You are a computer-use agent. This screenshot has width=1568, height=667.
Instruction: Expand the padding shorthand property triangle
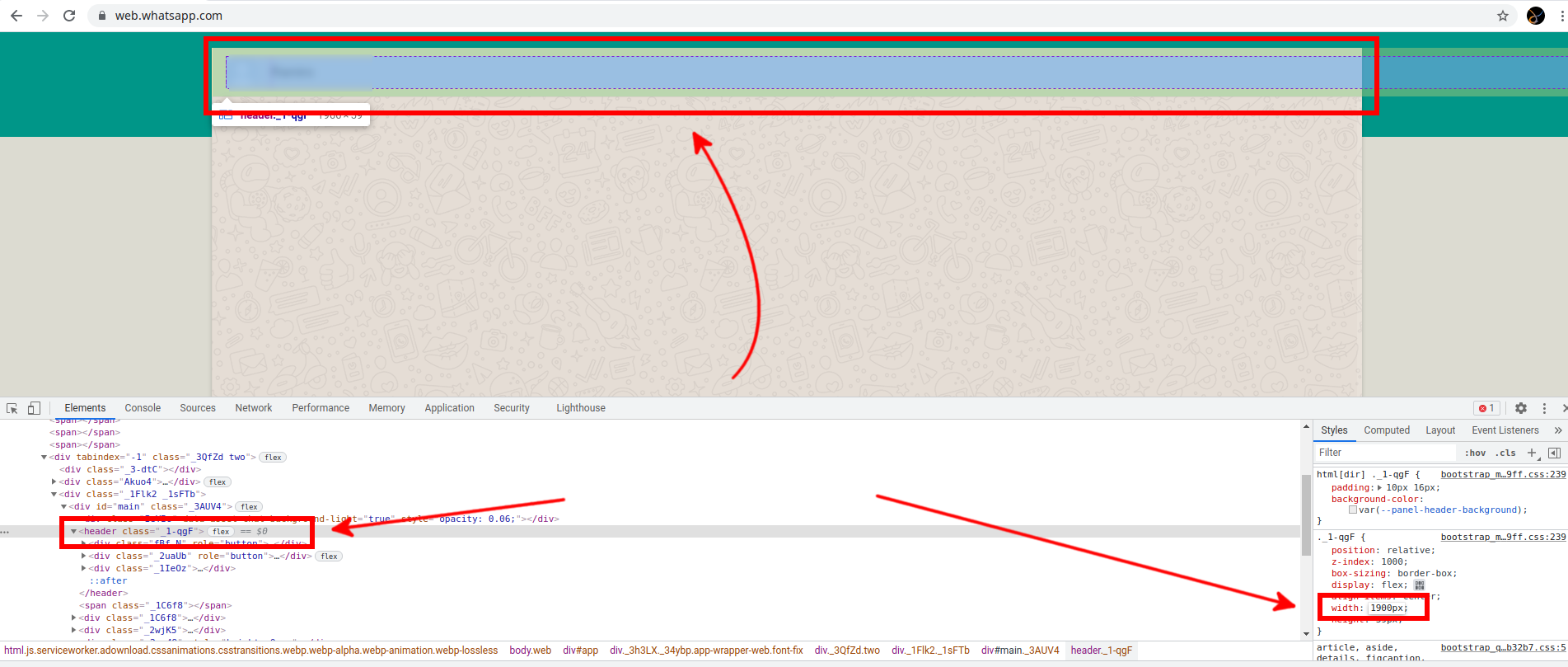pos(1379,487)
